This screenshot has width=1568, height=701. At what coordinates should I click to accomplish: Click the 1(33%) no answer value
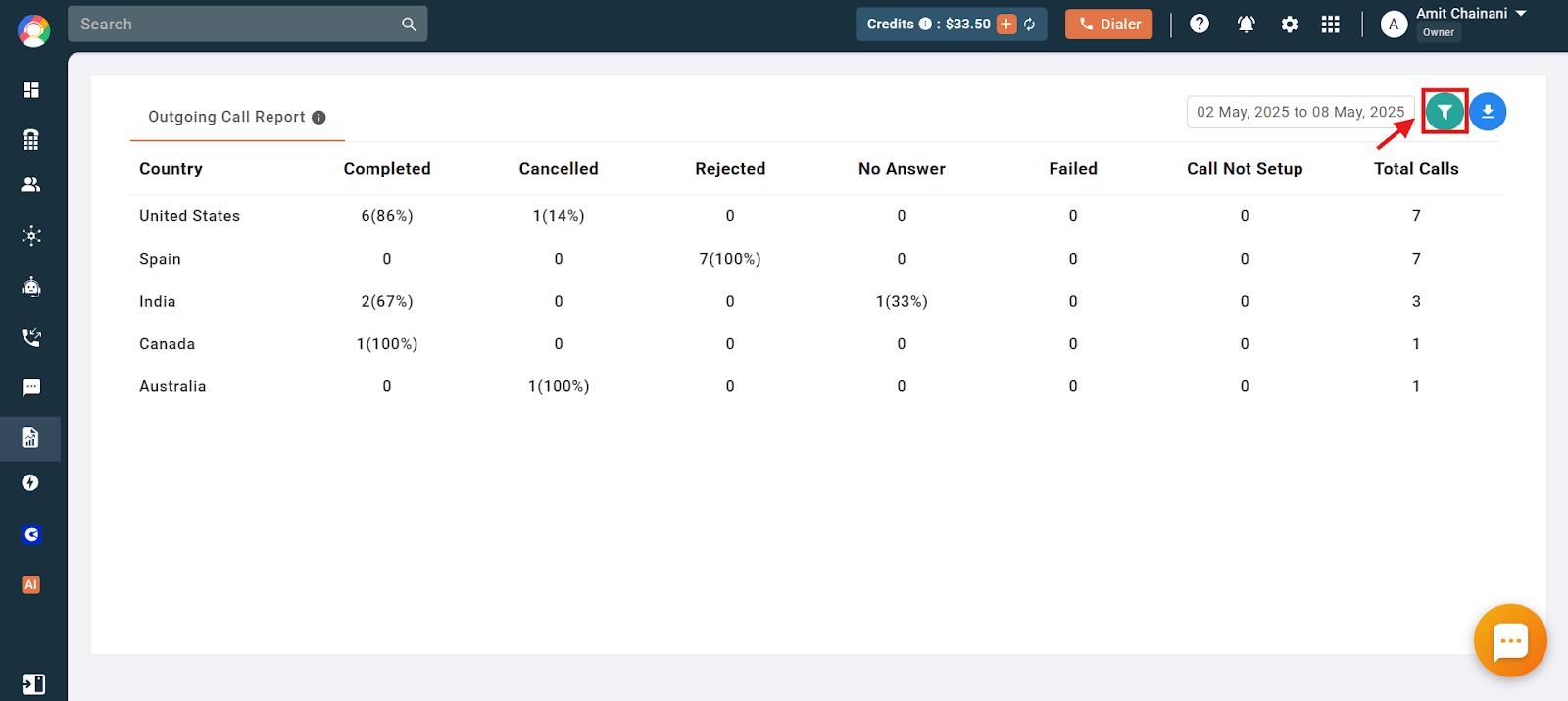[902, 301]
